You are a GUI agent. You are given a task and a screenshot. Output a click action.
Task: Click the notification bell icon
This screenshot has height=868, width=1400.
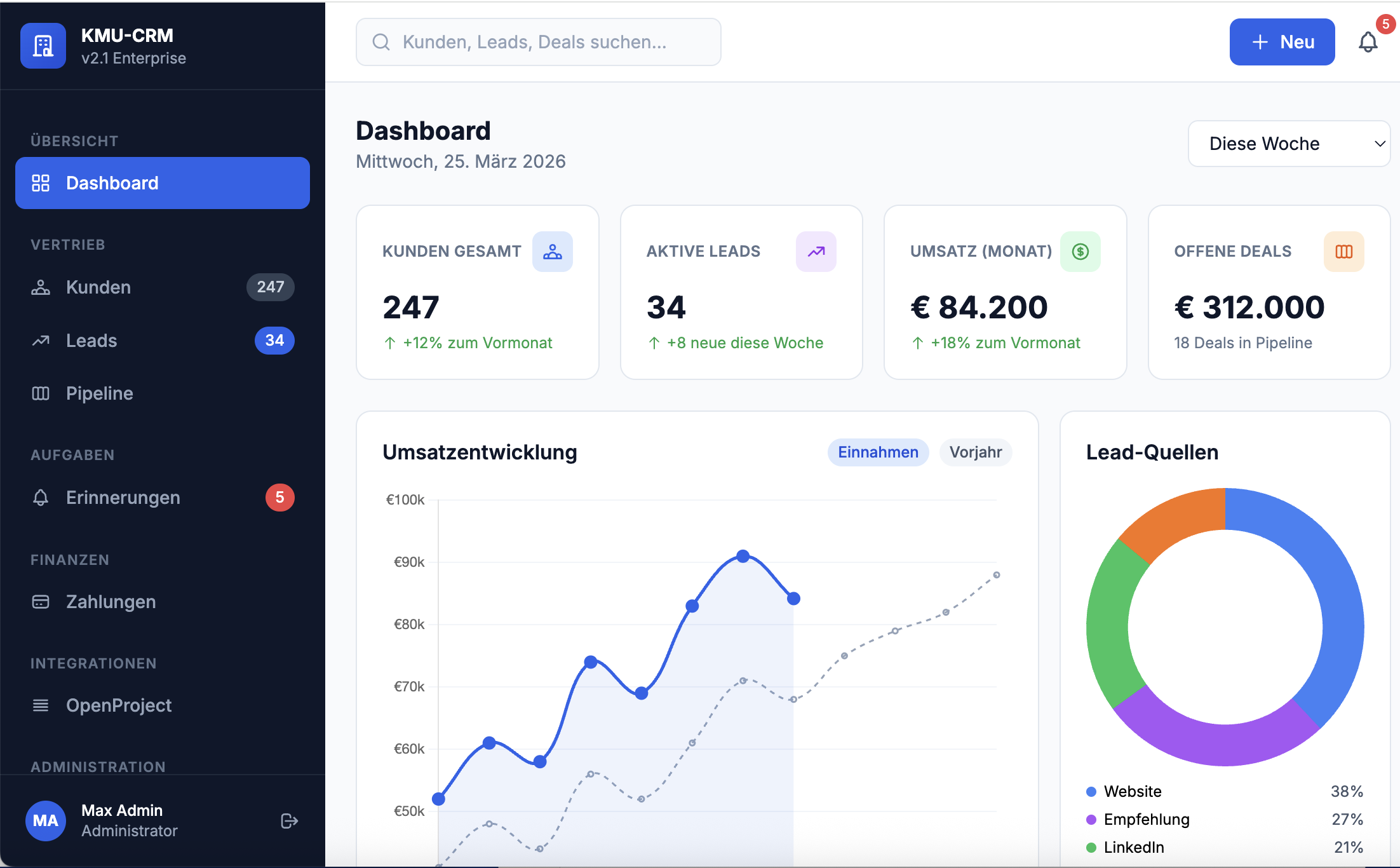1368,43
